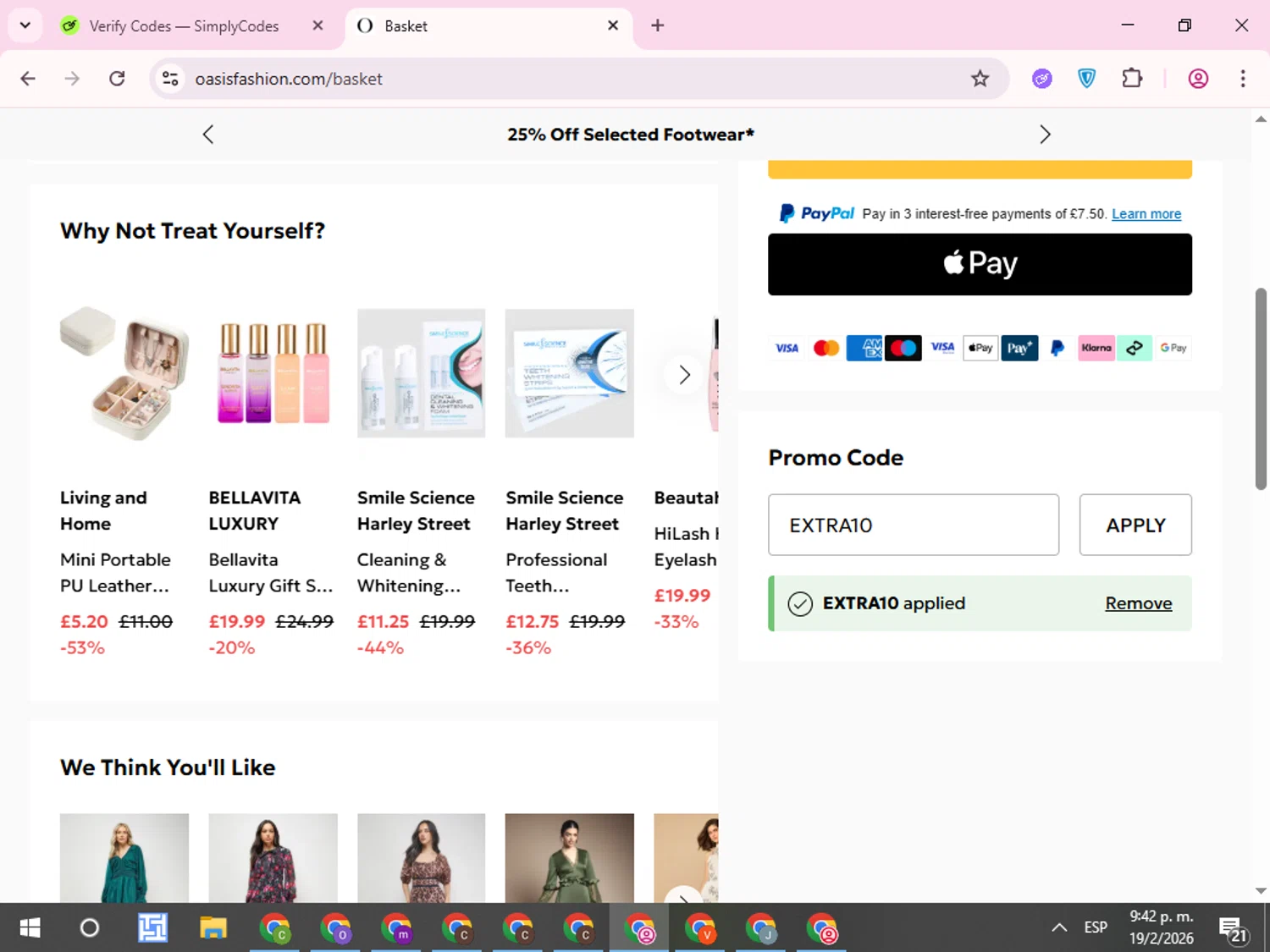Close the Verify Codes tab

tap(317, 25)
